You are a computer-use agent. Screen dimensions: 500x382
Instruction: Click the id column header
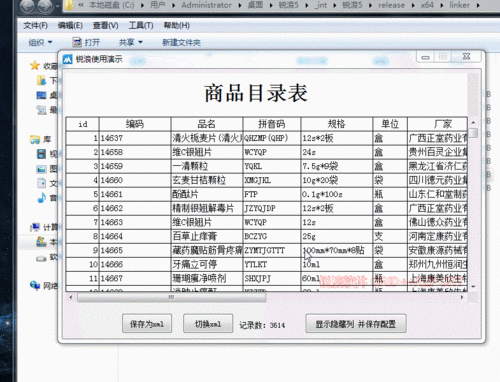(82, 124)
